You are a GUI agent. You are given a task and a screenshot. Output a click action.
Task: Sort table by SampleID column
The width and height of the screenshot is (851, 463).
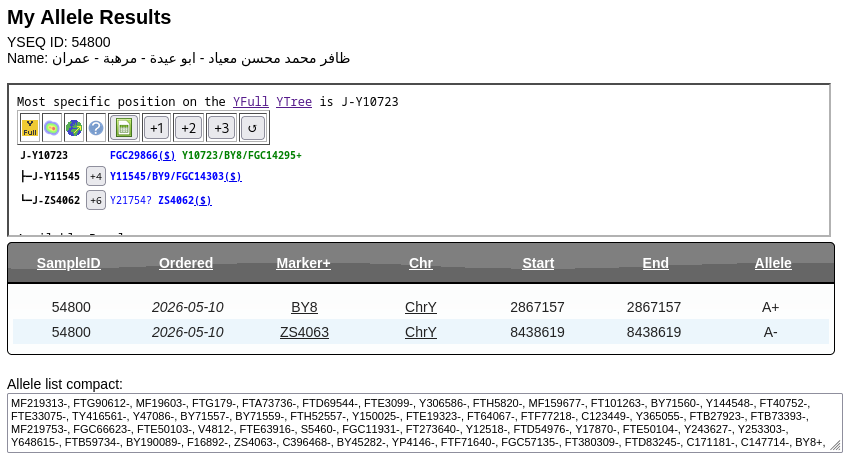click(68, 263)
